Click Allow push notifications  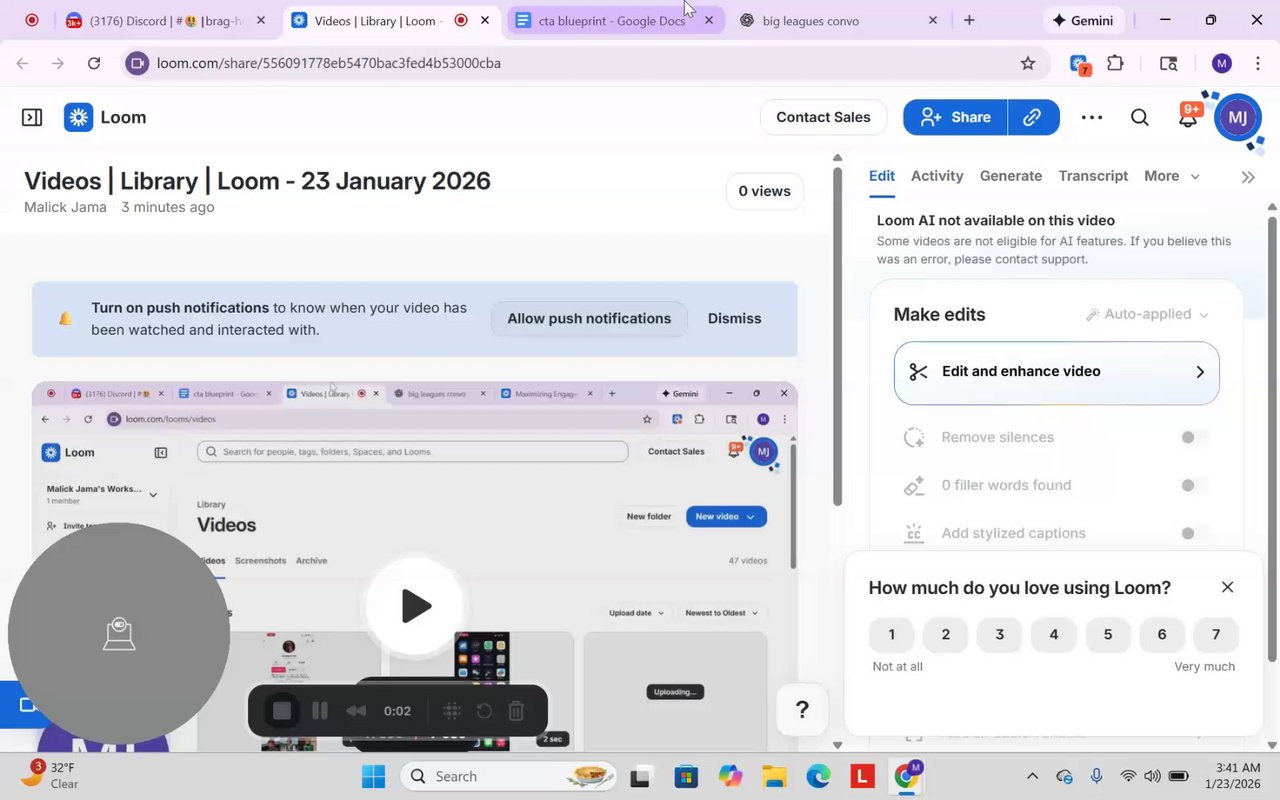pos(589,318)
